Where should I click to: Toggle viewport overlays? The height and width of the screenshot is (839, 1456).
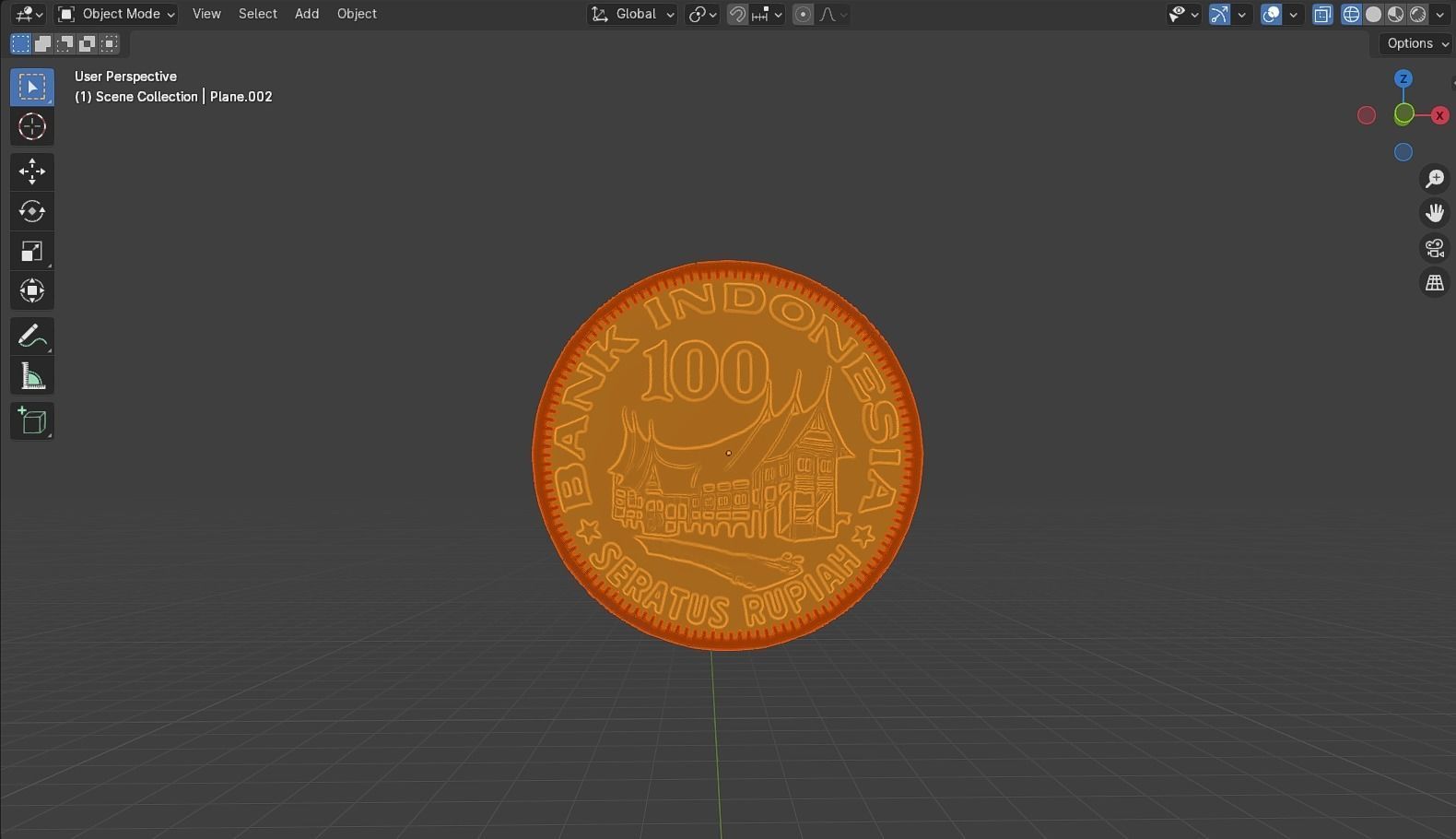click(1271, 14)
